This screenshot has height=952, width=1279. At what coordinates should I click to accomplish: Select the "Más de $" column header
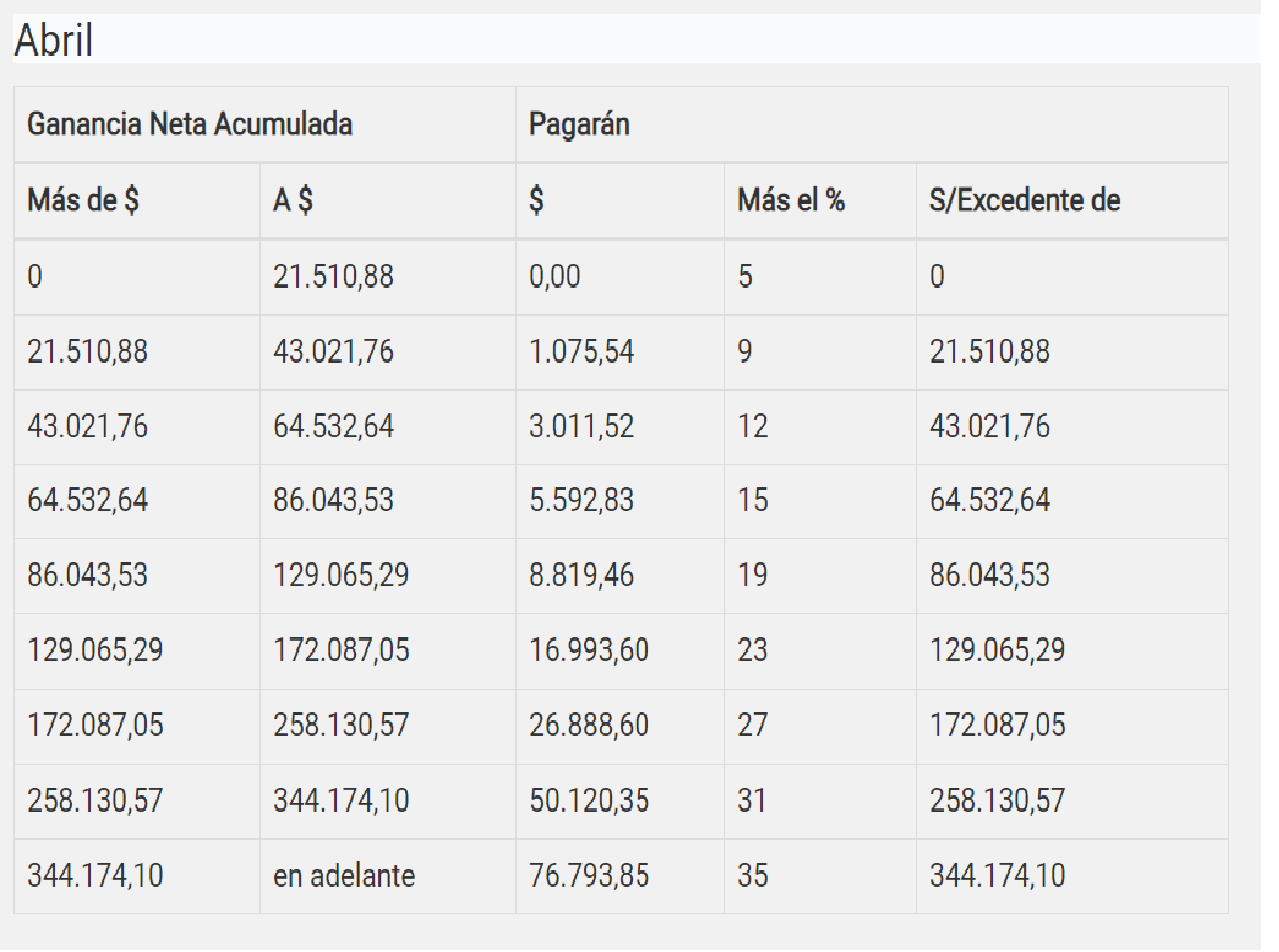83,200
